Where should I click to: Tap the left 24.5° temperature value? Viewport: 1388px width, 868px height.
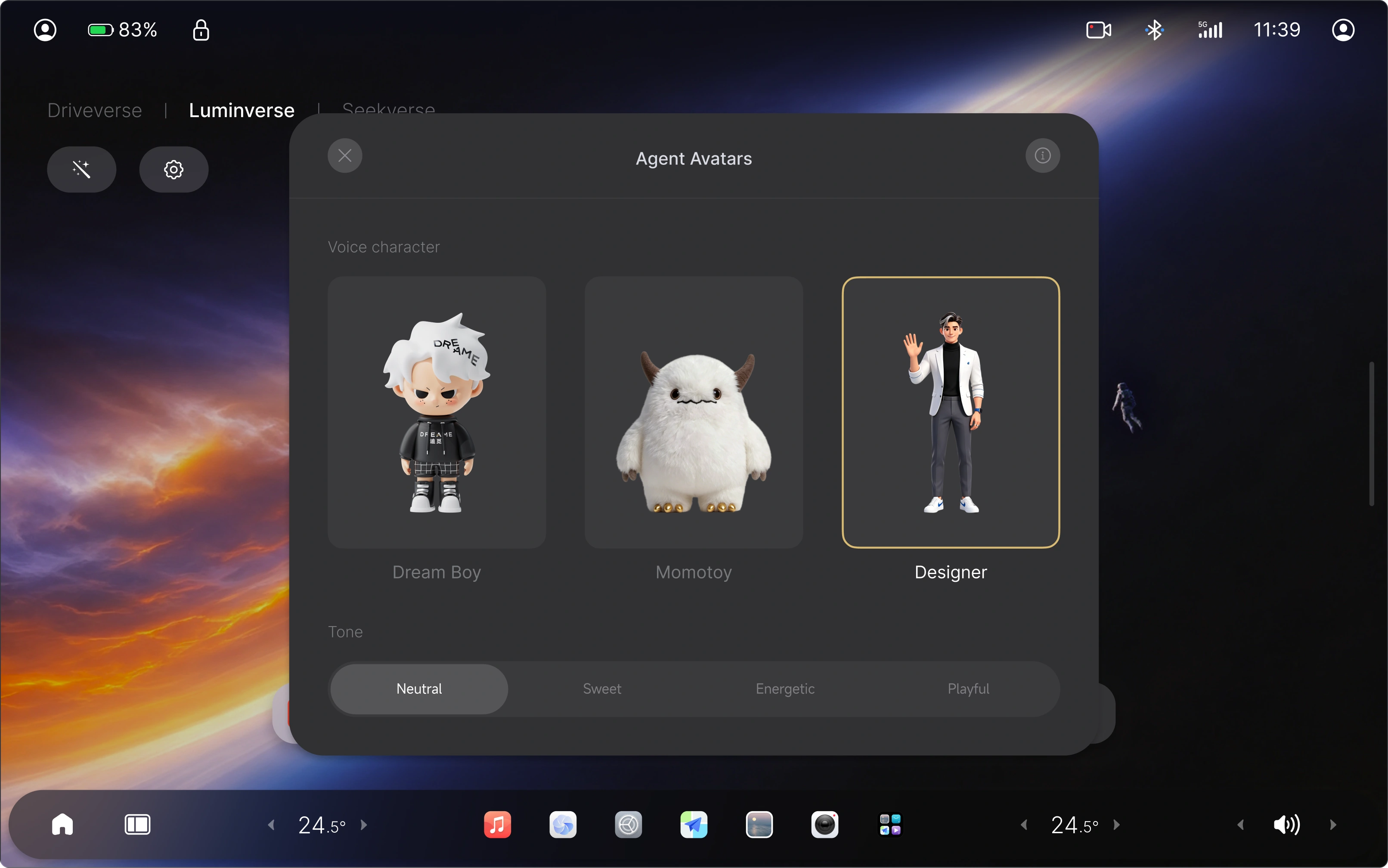point(322,825)
